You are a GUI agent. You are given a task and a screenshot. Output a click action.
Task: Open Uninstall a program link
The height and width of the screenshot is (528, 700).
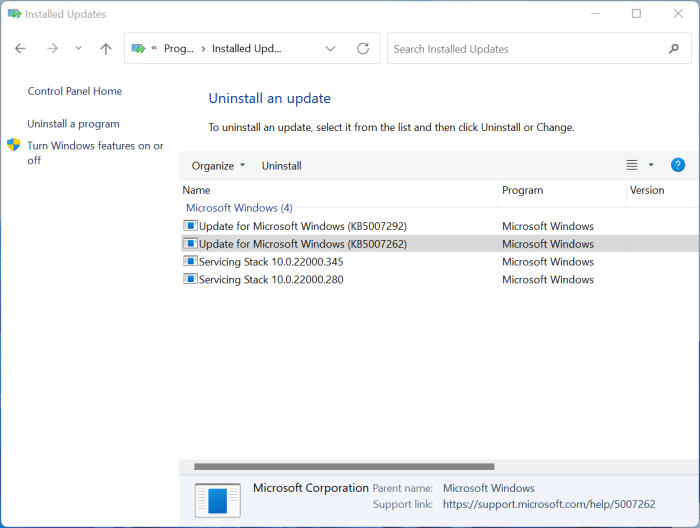pos(73,124)
